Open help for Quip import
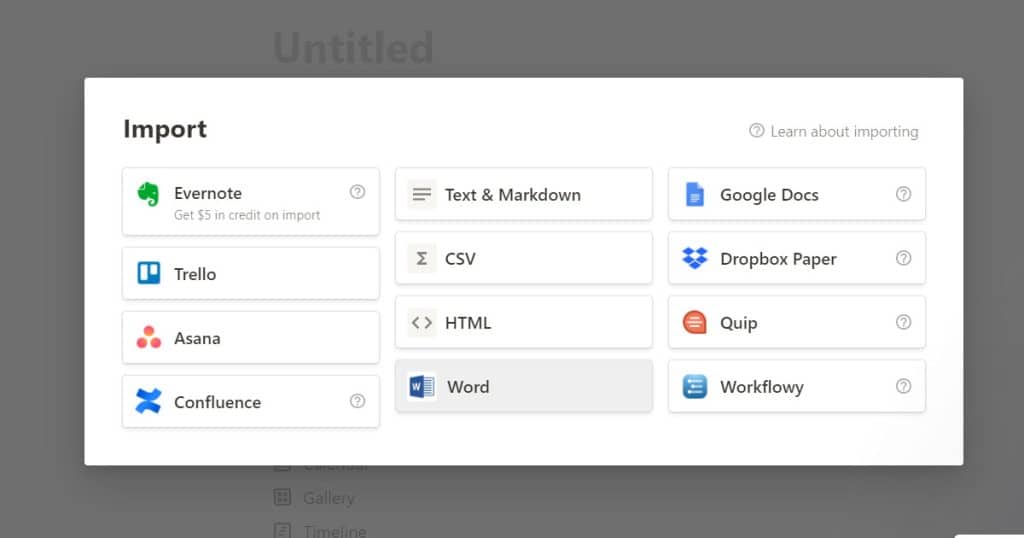The image size is (1024, 538). [x=903, y=321]
